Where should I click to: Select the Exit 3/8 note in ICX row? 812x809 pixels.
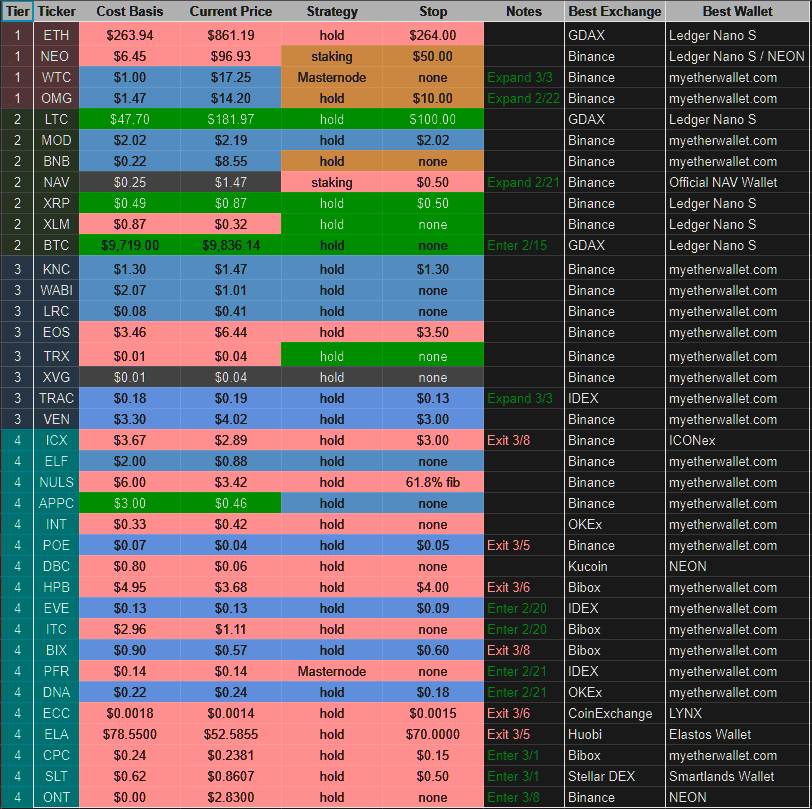coord(524,440)
